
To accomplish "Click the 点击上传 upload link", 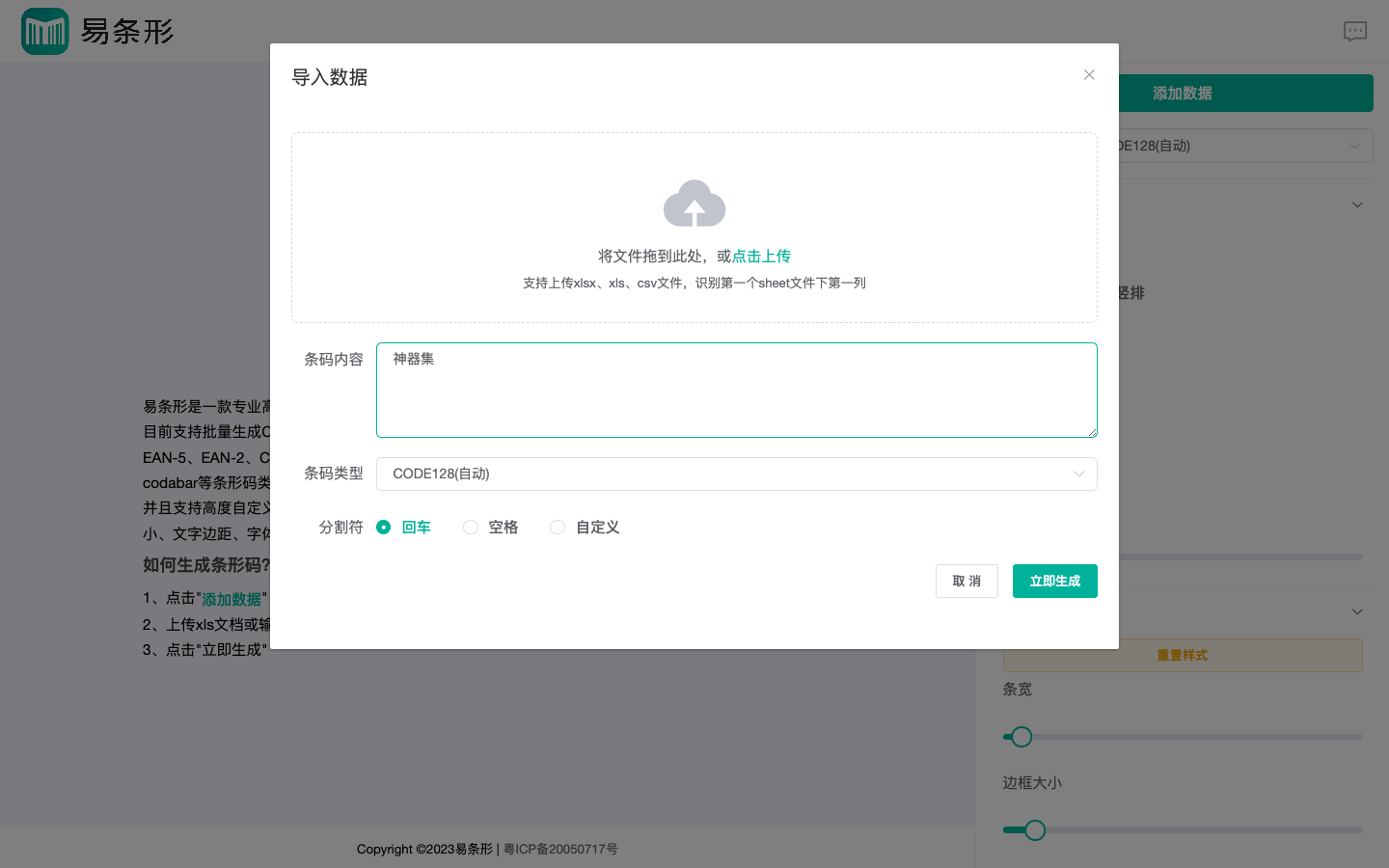I will tap(761, 256).
